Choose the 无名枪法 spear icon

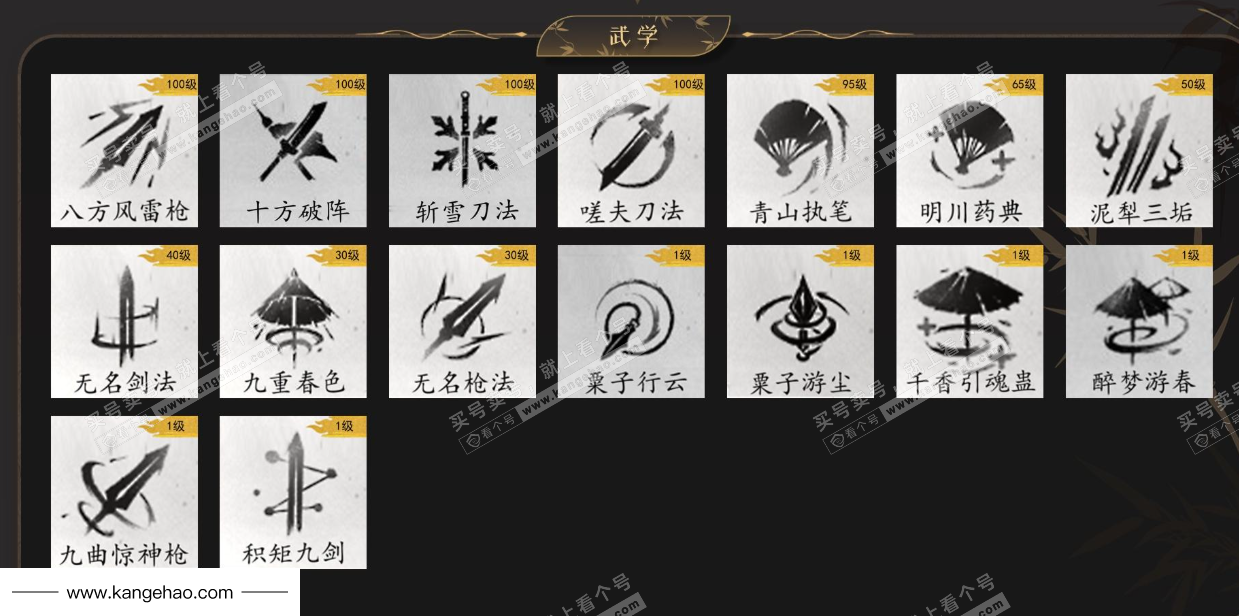pyautogui.click(x=463, y=322)
